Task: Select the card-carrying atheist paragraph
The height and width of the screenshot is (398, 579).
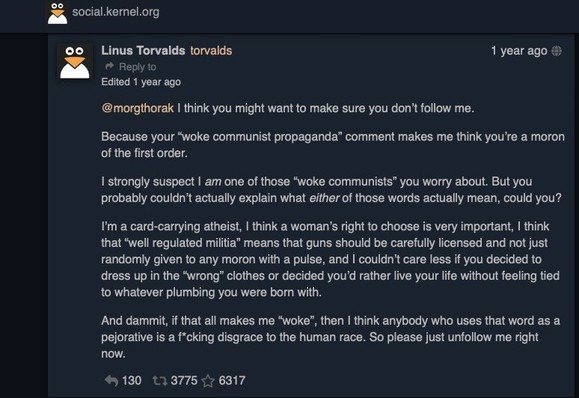Action: pos(330,259)
